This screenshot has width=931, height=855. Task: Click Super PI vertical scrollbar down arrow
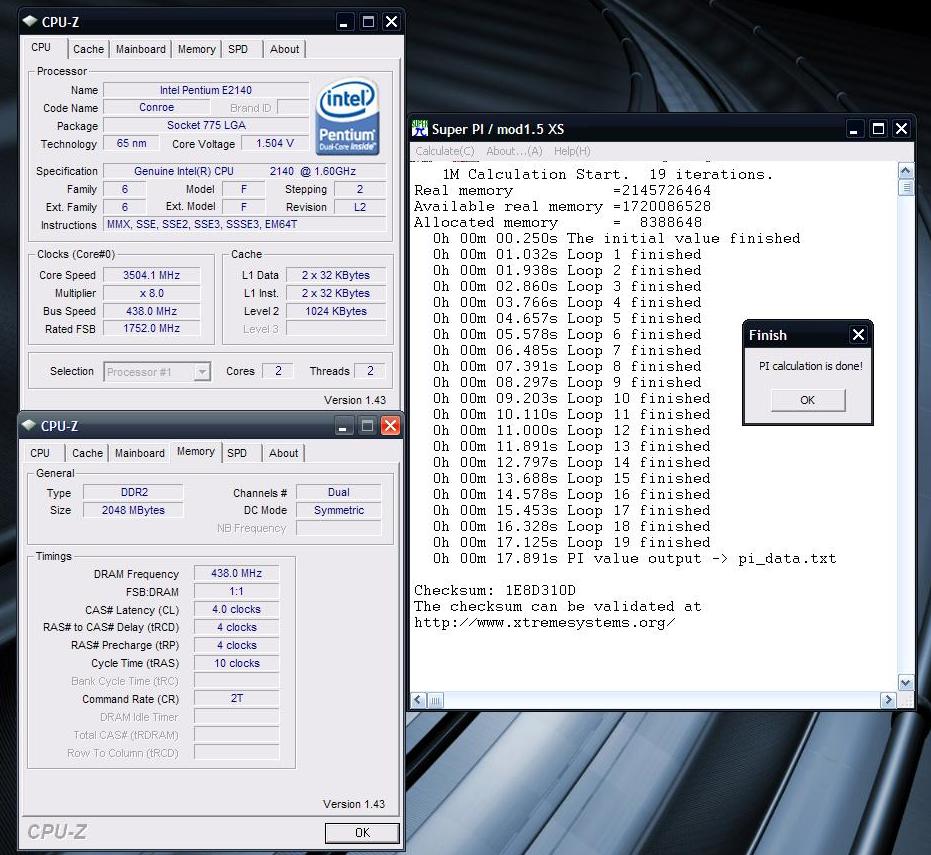point(905,683)
